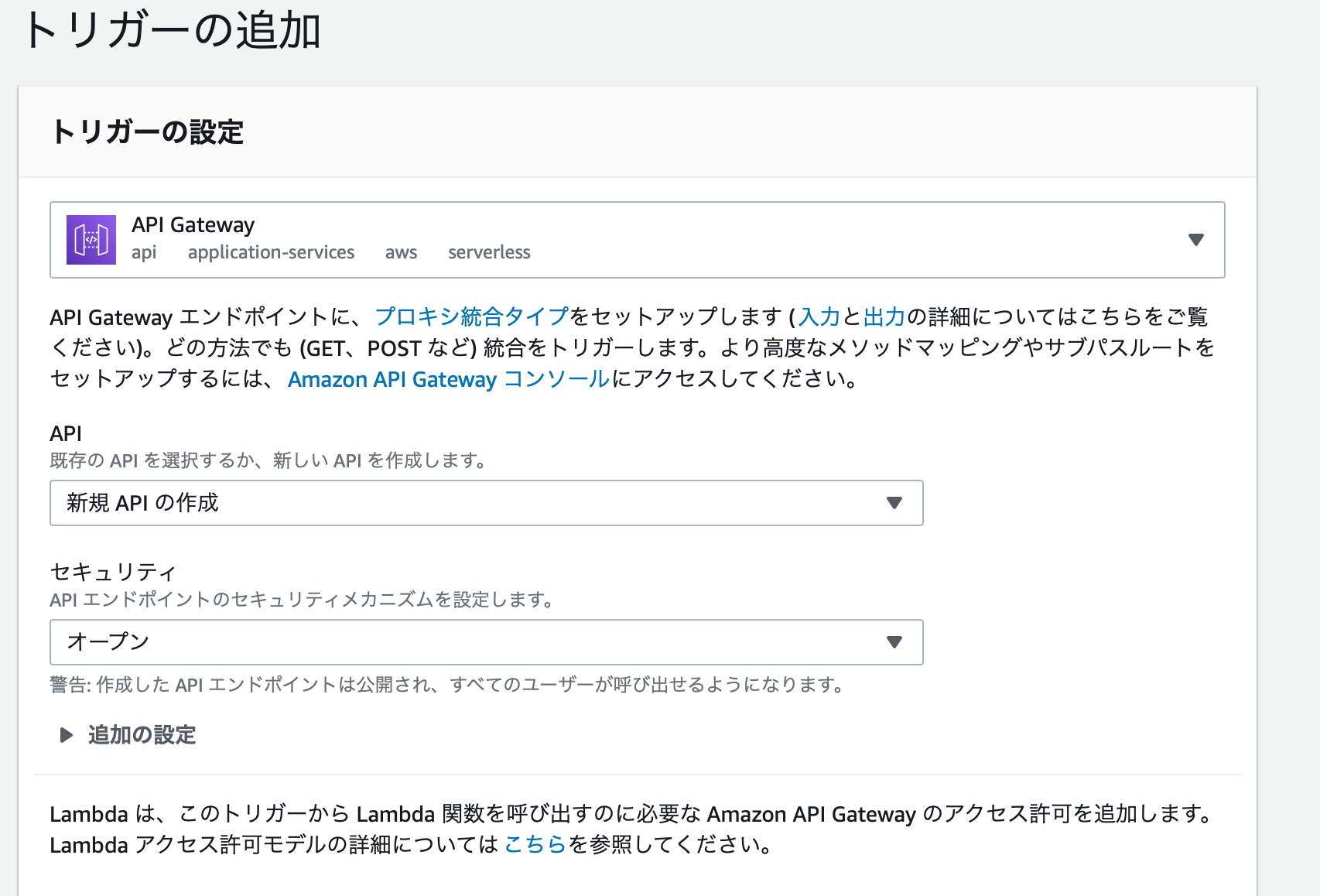Click the 既存の API を選択するか description text

[x=269, y=460]
